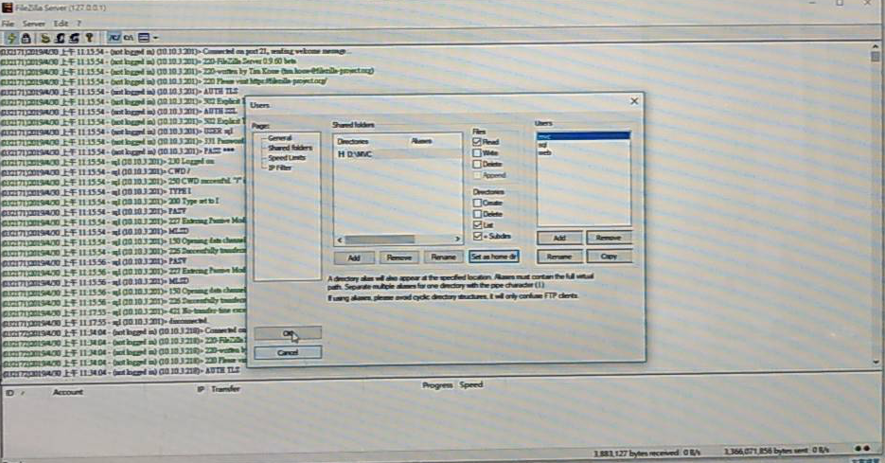885x463 pixels.
Task: Click the shared folders scroll-left arrow
Action: click(x=339, y=239)
